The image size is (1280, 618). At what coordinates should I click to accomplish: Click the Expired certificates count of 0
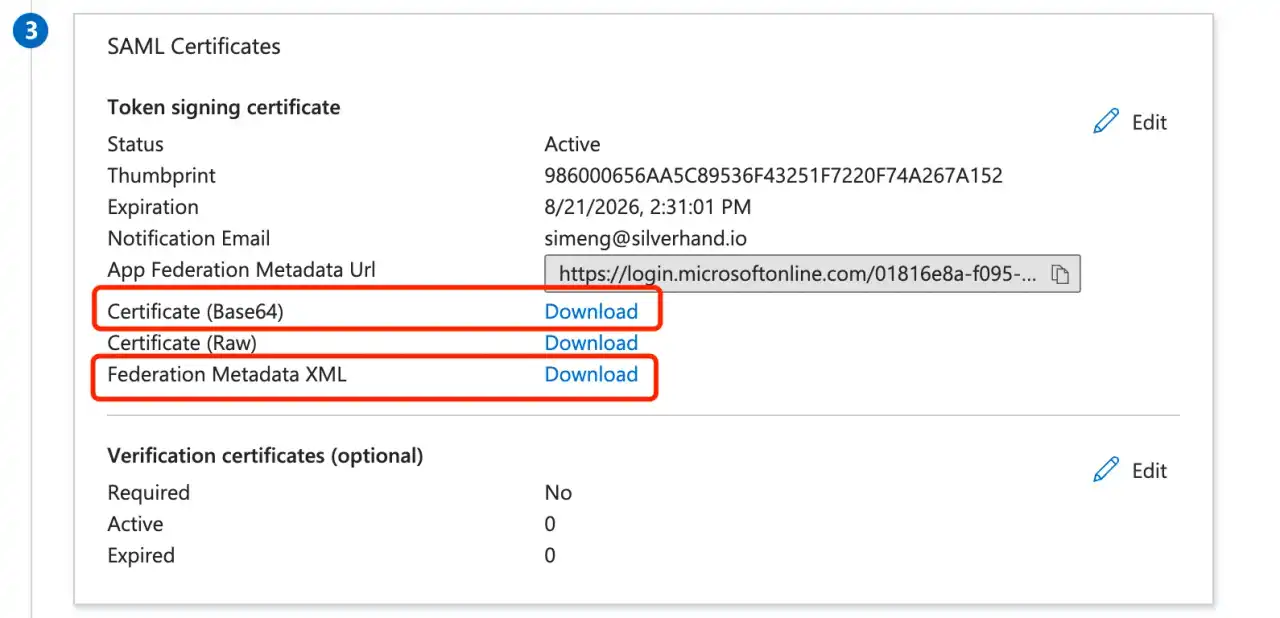click(x=549, y=555)
